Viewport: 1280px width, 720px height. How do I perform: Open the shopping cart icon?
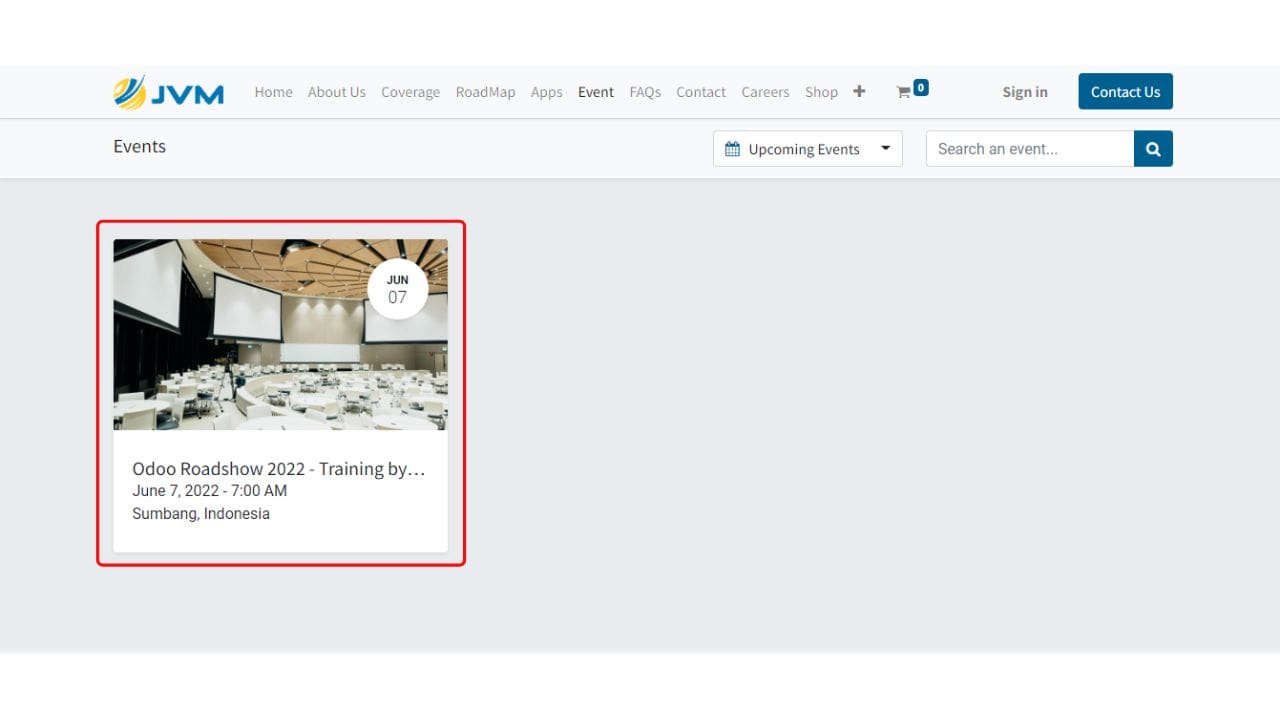[903, 92]
